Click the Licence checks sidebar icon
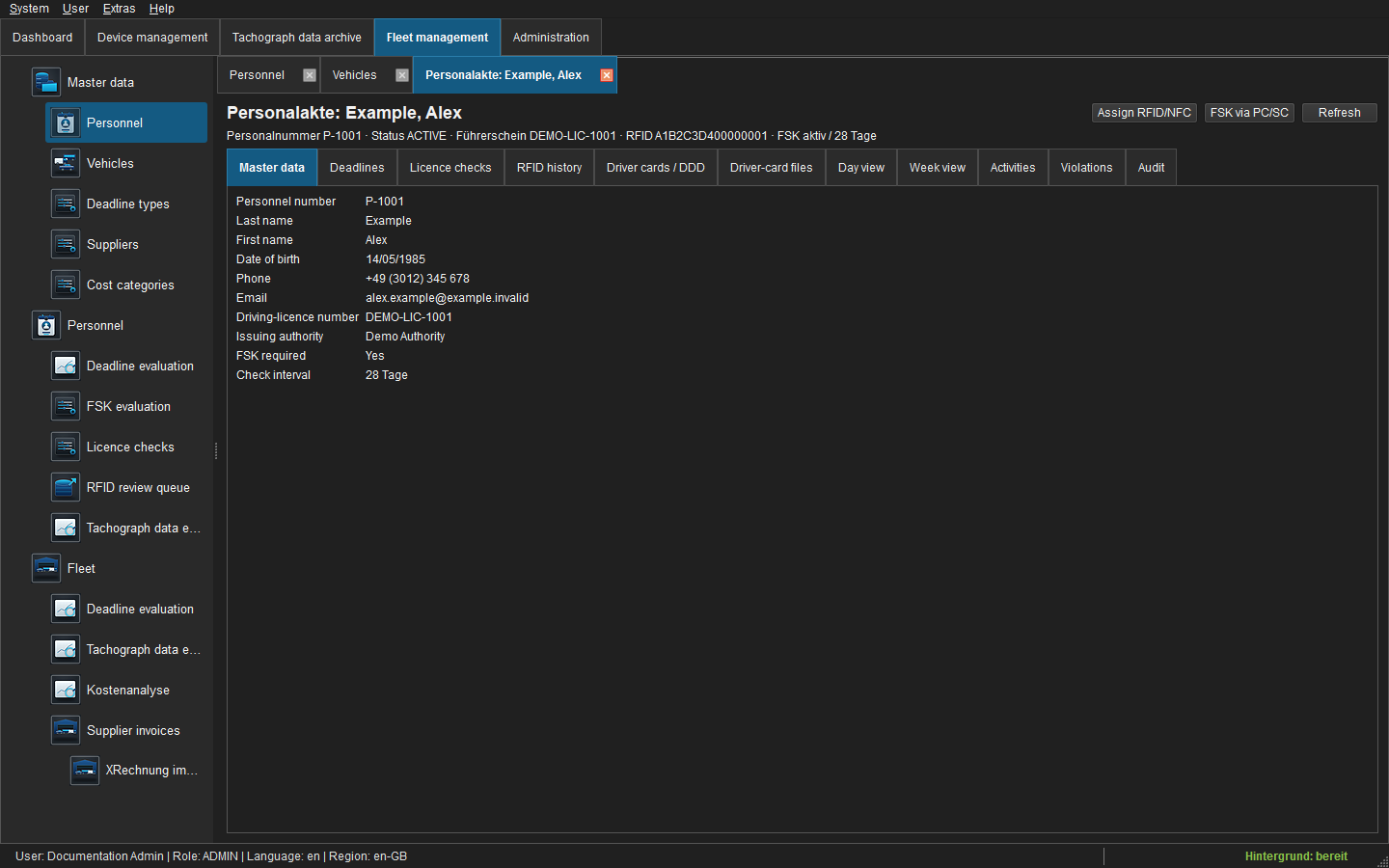Image resolution: width=1389 pixels, height=868 pixels. point(66,447)
